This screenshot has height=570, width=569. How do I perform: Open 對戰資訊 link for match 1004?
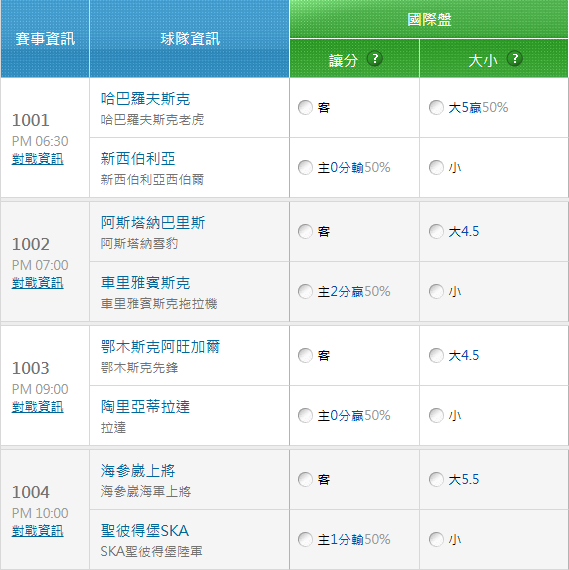(x=37, y=531)
